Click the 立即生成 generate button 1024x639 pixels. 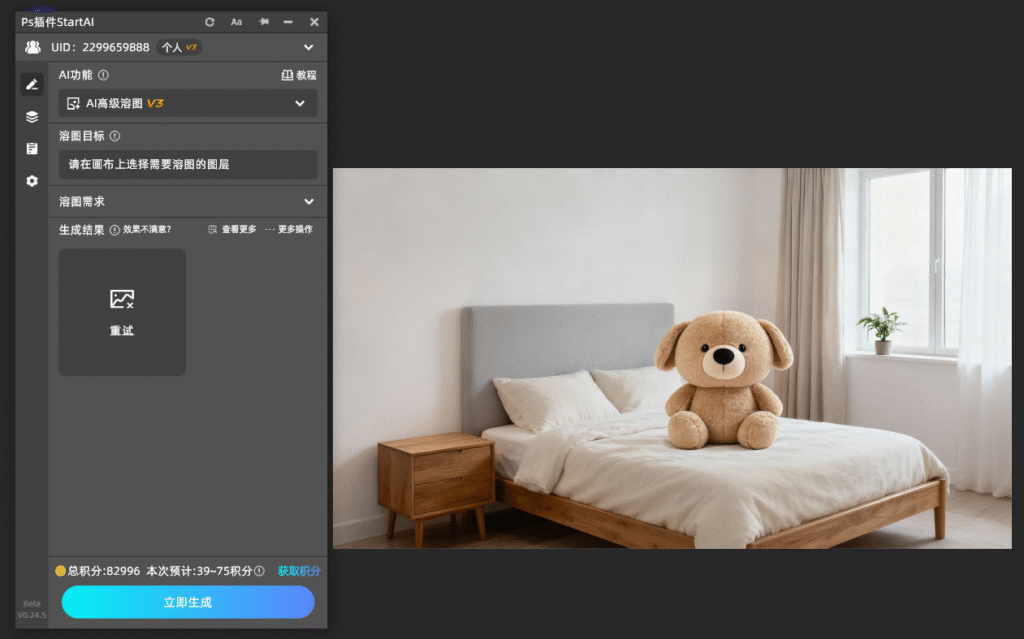[188, 602]
